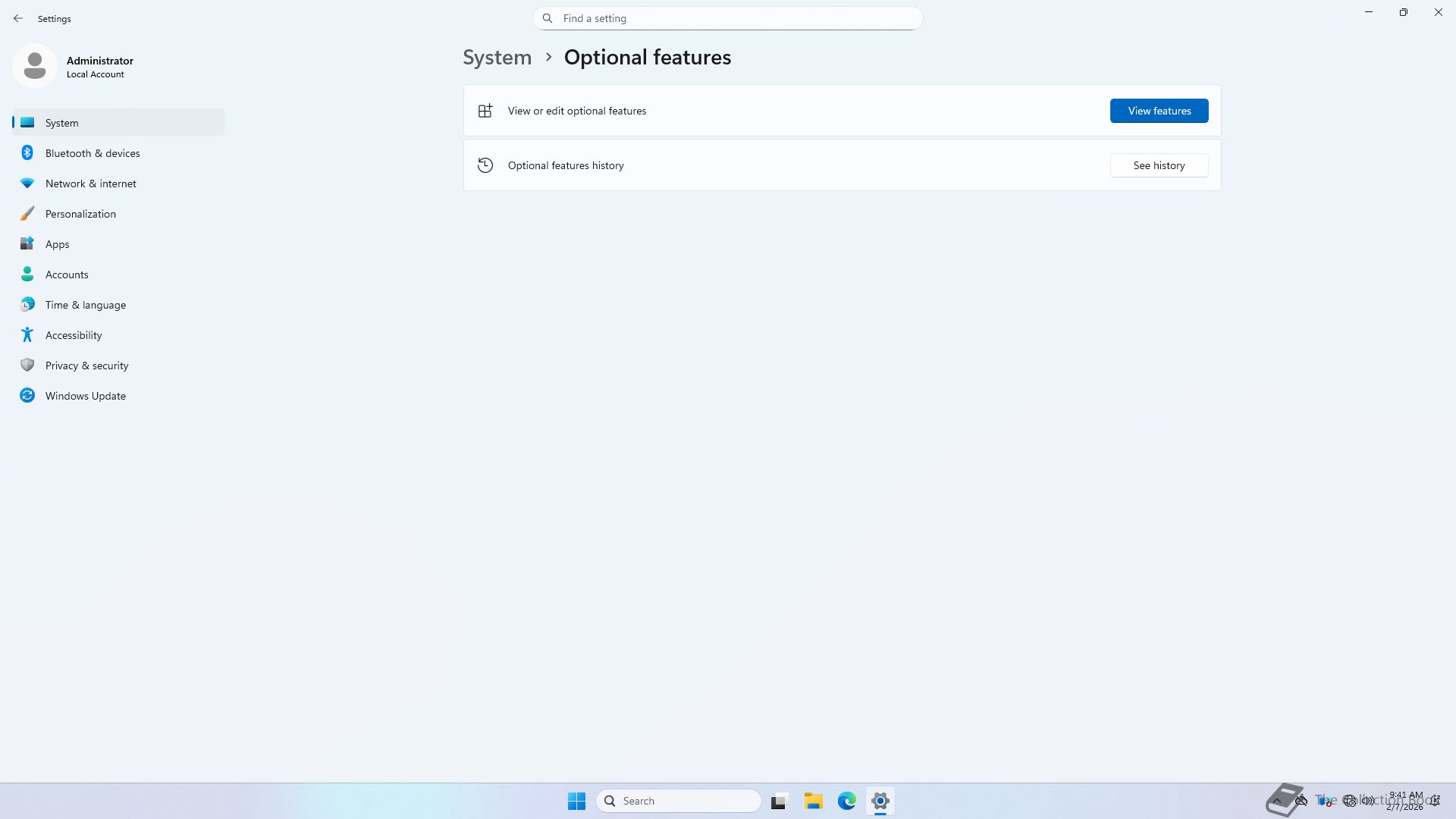Open the Windows Start menu
Viewport: 1456px width, 819px height.
(x=576, y=801)
